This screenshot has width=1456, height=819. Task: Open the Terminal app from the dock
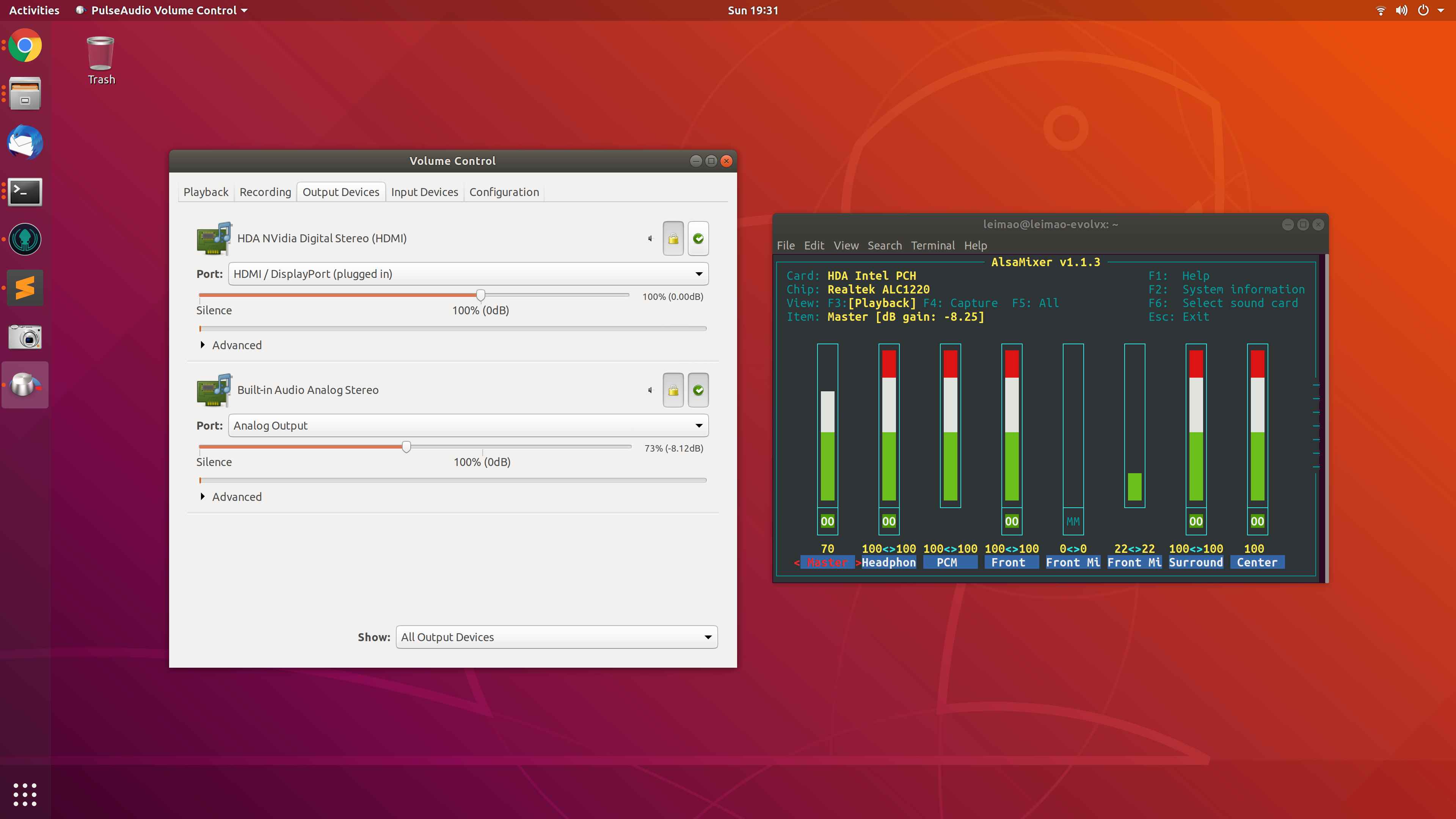(x=25, y=191)
